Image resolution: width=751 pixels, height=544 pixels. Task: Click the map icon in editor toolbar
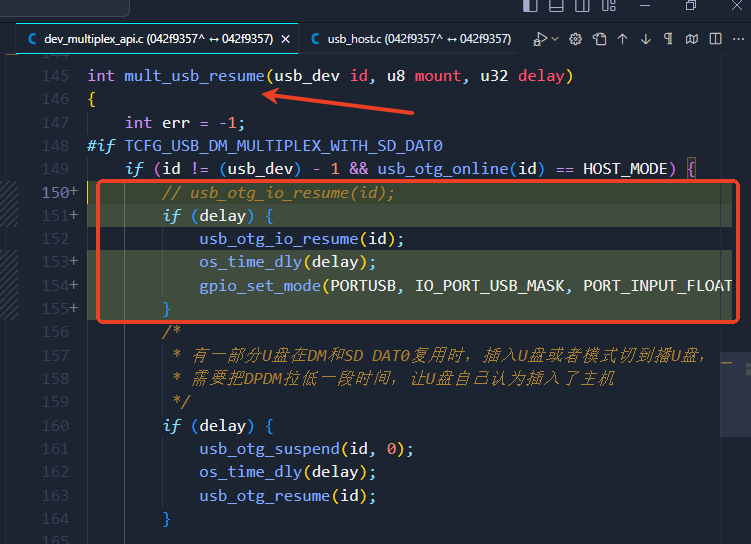click(x=692, y=39)
